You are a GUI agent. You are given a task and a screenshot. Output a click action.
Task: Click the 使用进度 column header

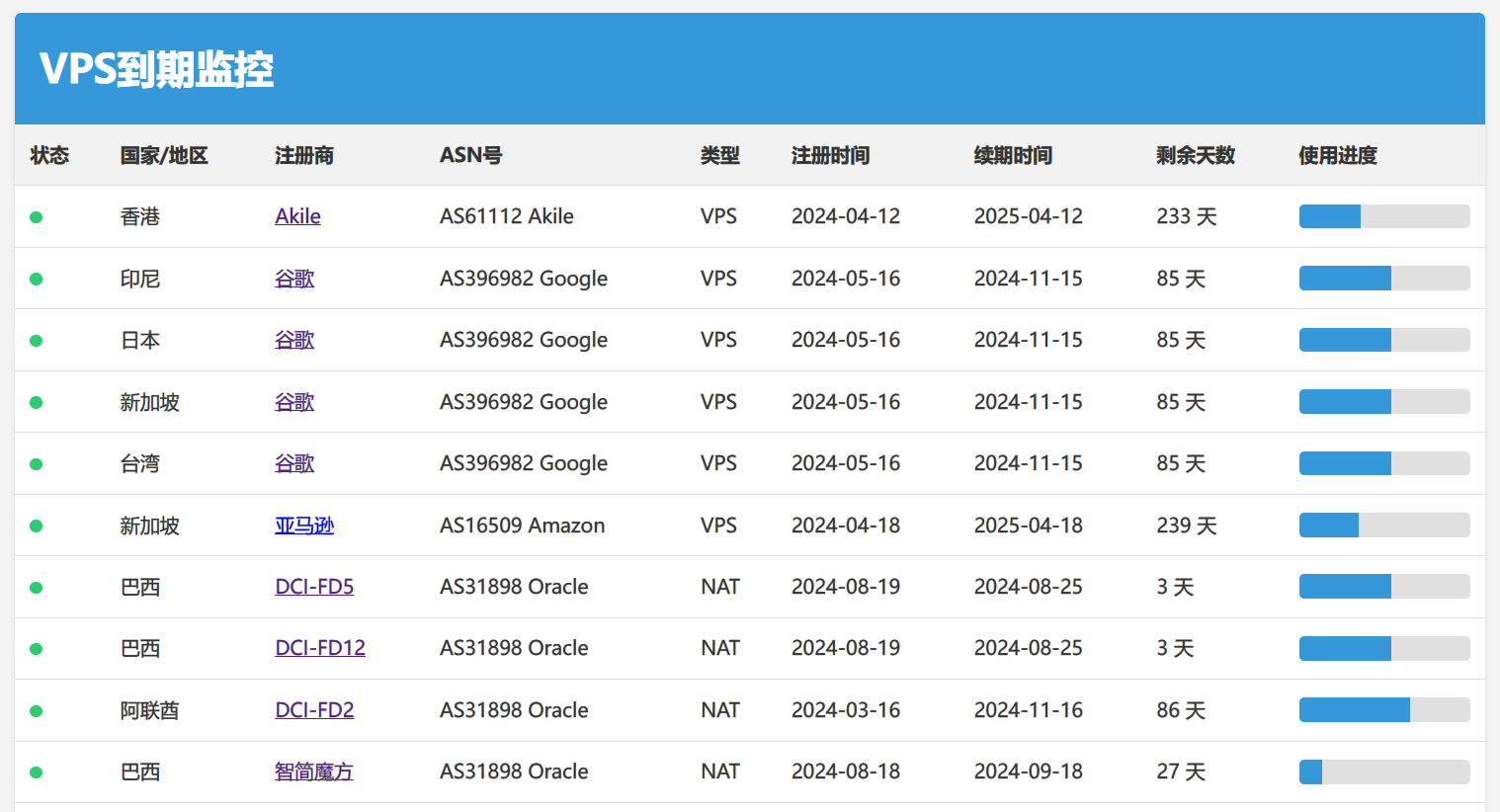pos(1338,155)
